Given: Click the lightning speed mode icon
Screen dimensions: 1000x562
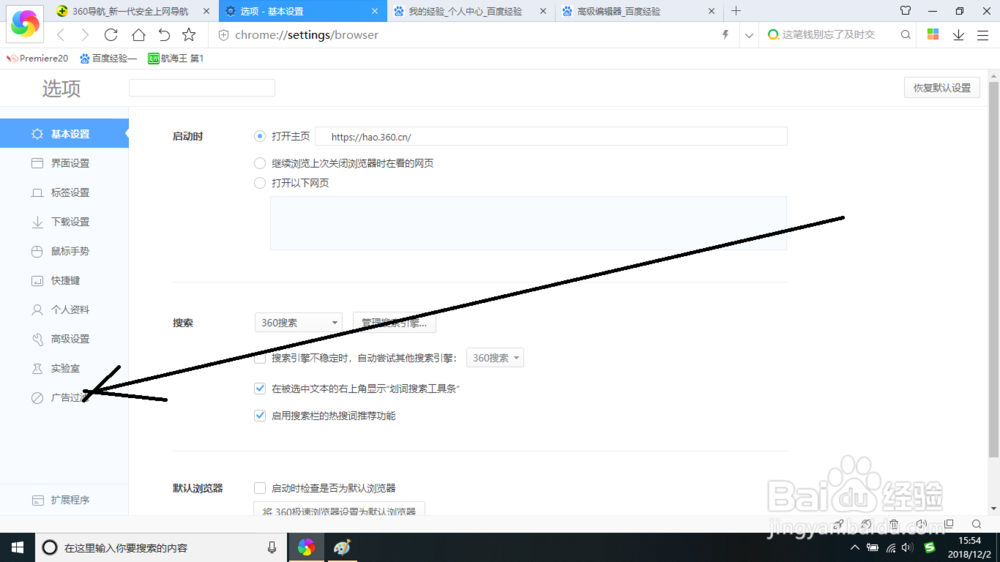Looking at the screenshot, I should tap(725, 35).
